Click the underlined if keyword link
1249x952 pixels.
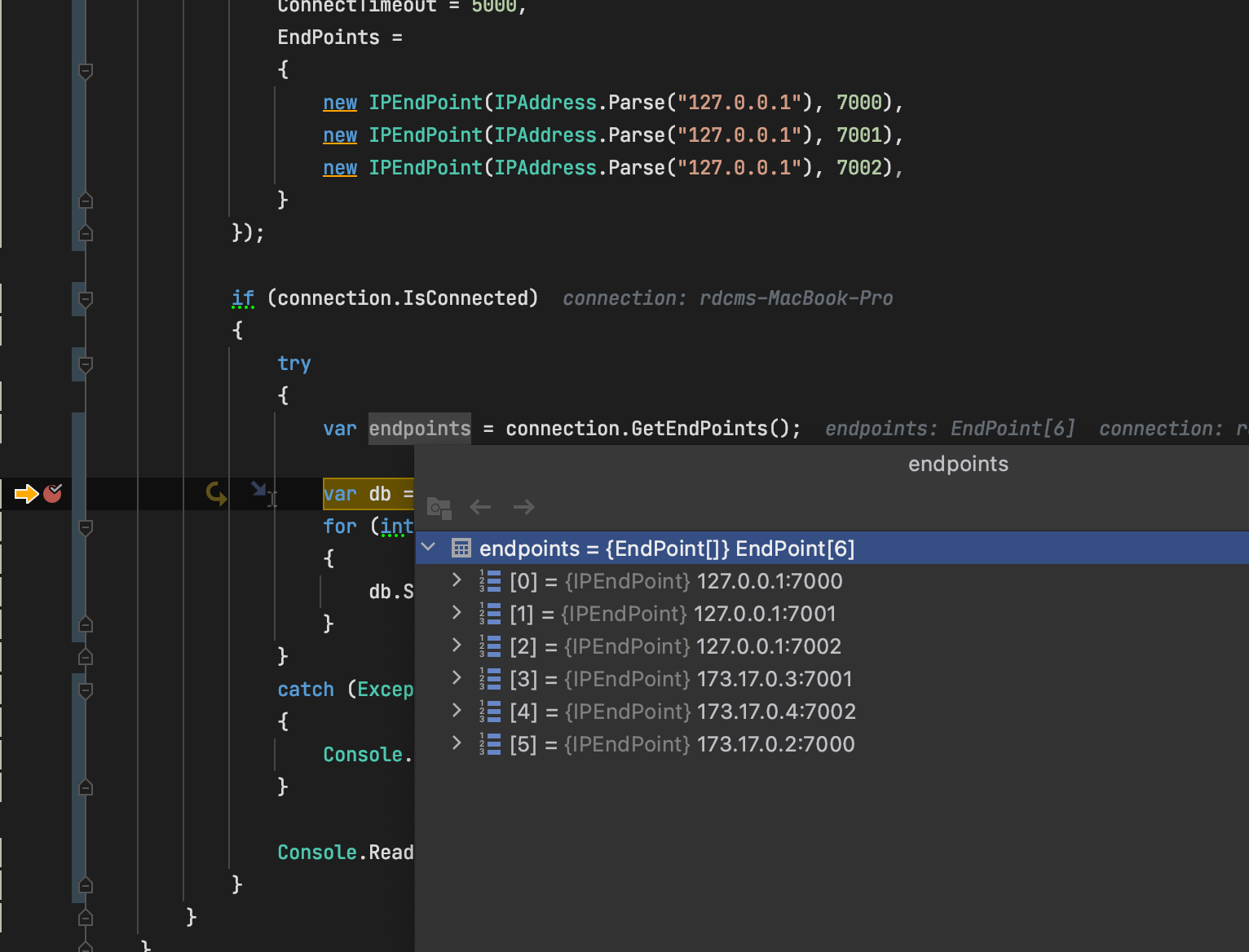pyautogui.click(x=241, y=297)
